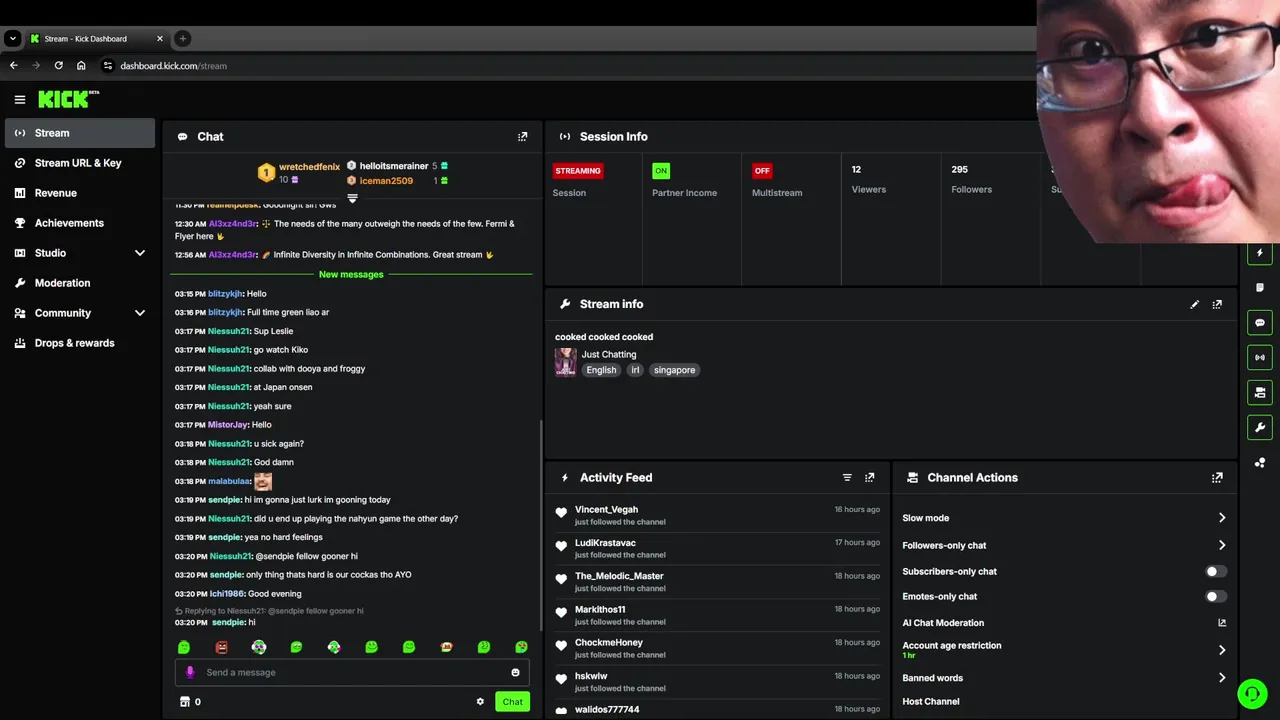Toggle Emotes-only chat
1280x720 pixels.
point(1216,596)
